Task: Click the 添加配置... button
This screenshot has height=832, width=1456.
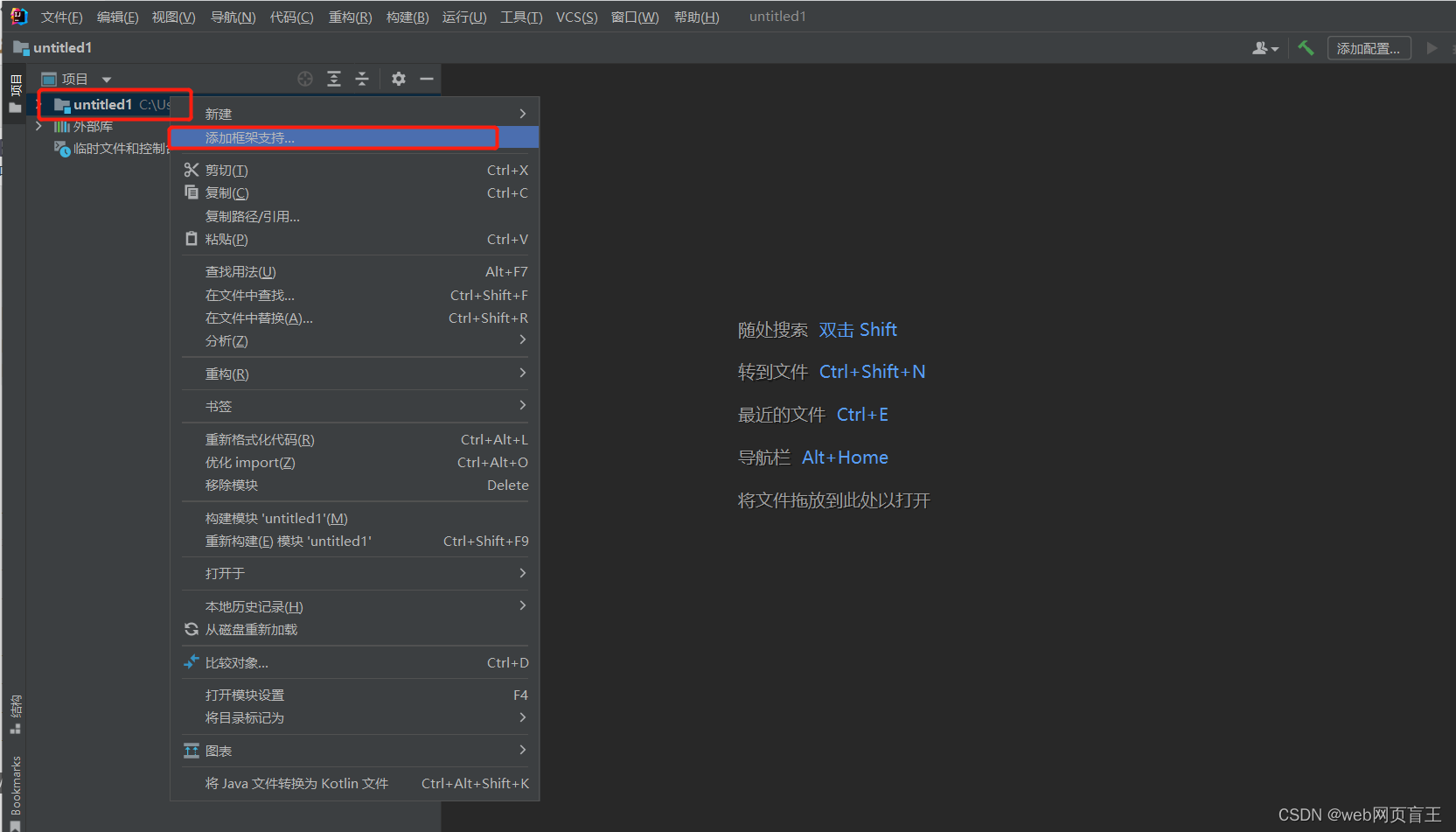Action: (1369, 48)
